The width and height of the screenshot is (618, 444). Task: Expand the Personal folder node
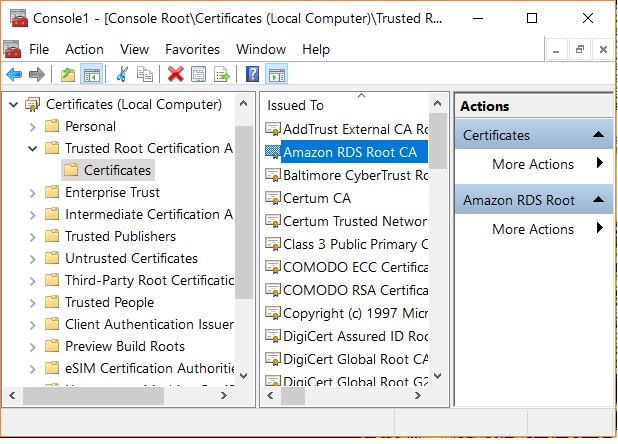tap(33, 127)
